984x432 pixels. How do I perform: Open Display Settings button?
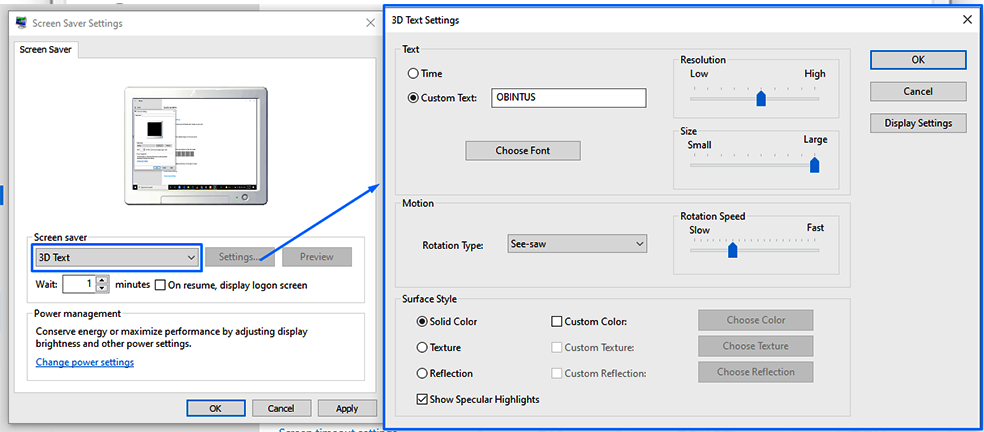coord(918,123)
